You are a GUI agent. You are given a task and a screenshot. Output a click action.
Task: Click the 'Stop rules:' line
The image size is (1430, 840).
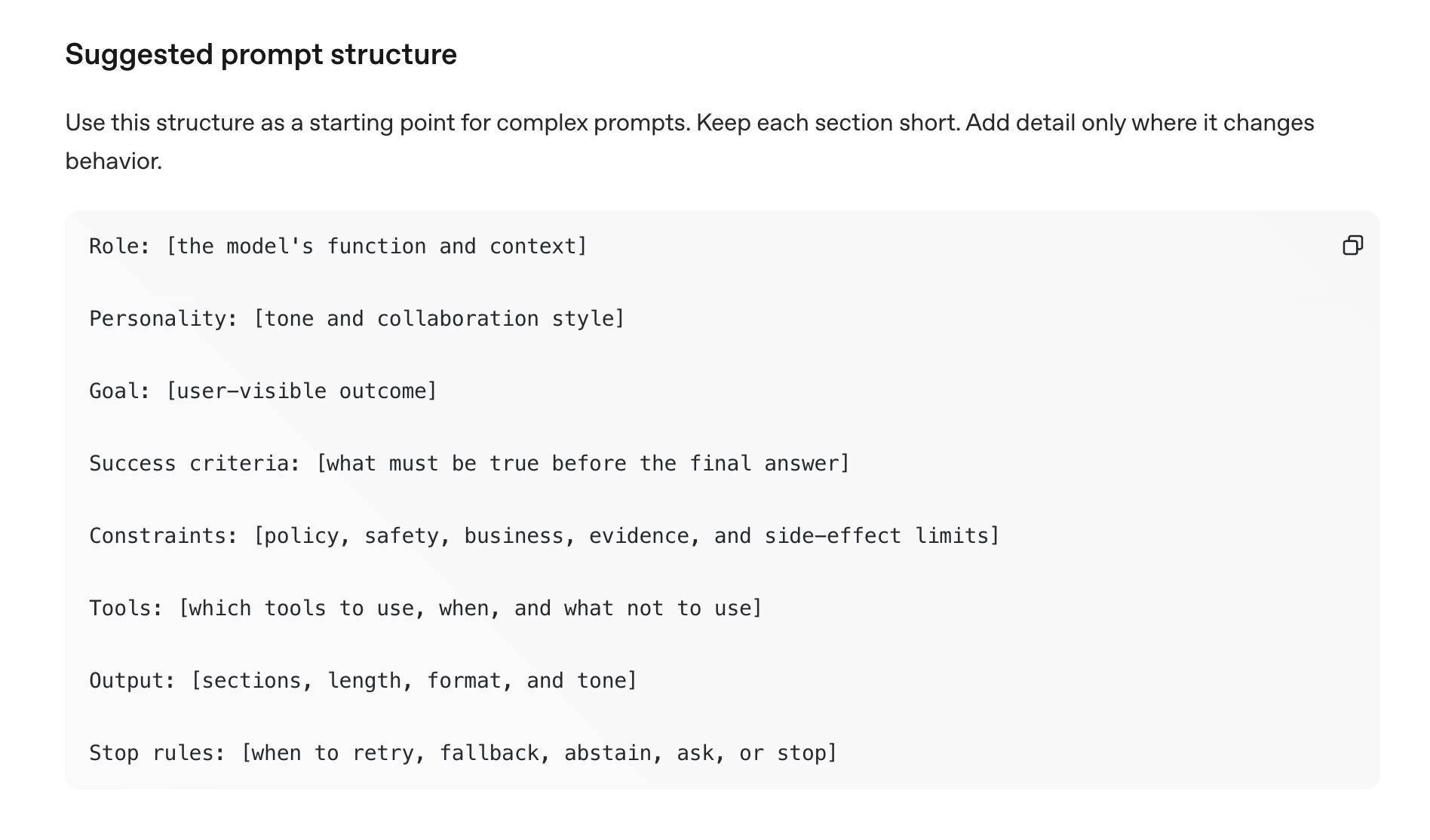463,753
